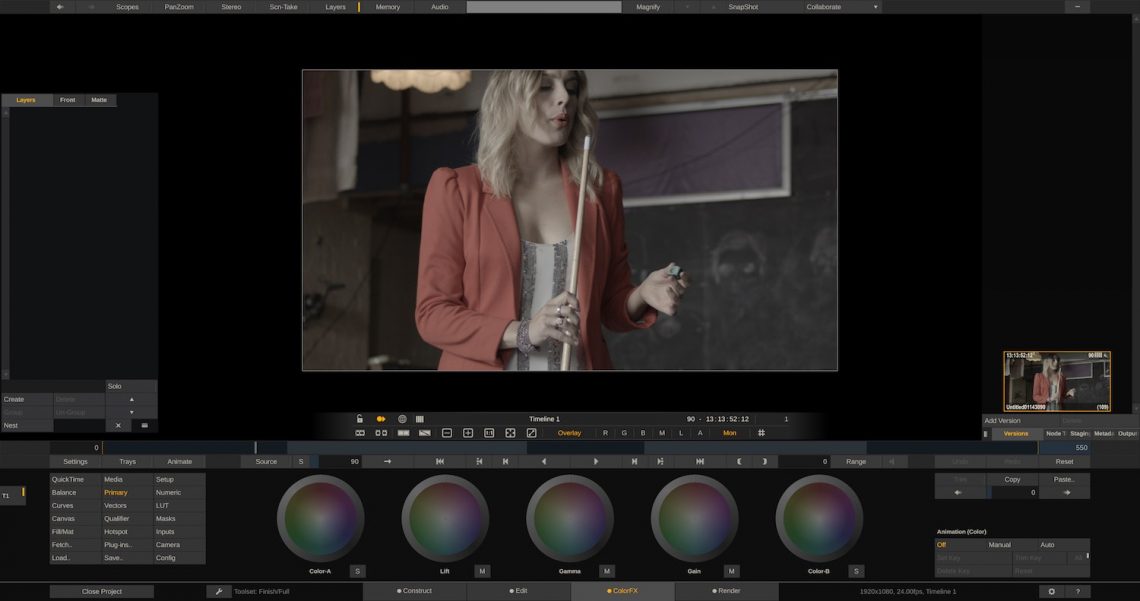Image resolution: width=1140 pixels, height=601 pixels.
Task: Click the wrench icon next to Close Project
Action: 219,591
